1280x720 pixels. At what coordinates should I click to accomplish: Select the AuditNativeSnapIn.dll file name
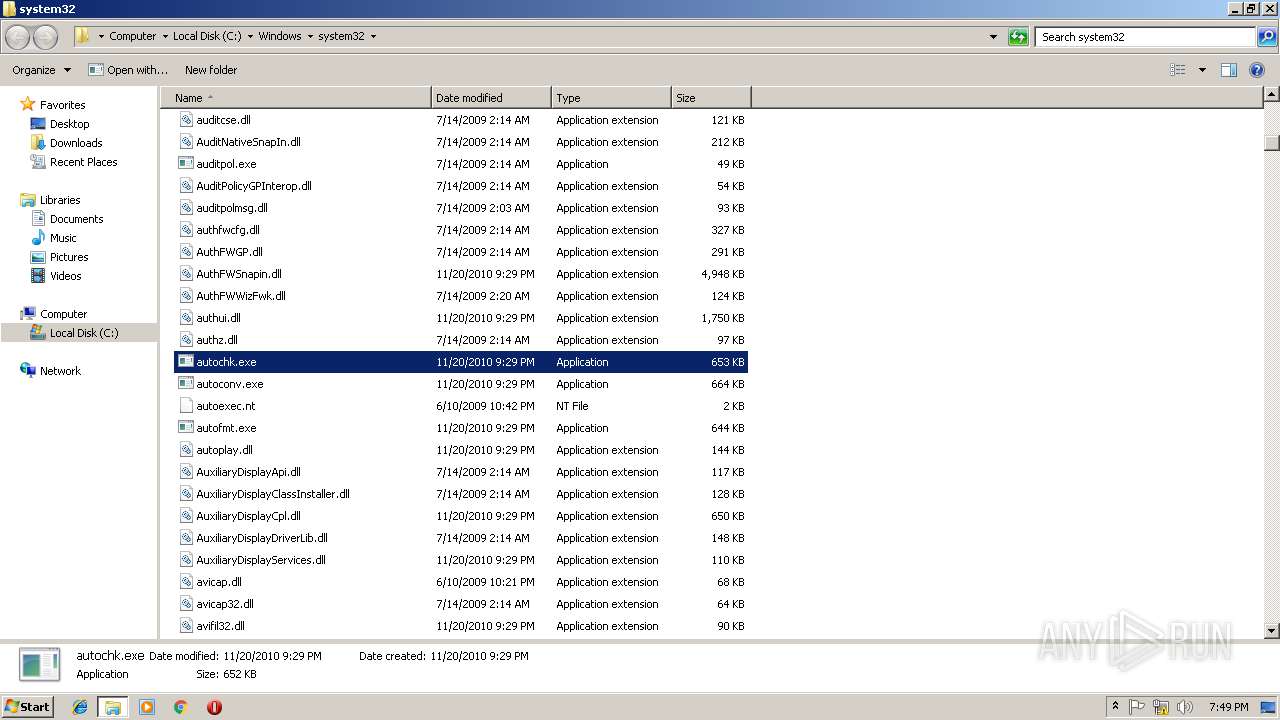[x=248, y=142]
